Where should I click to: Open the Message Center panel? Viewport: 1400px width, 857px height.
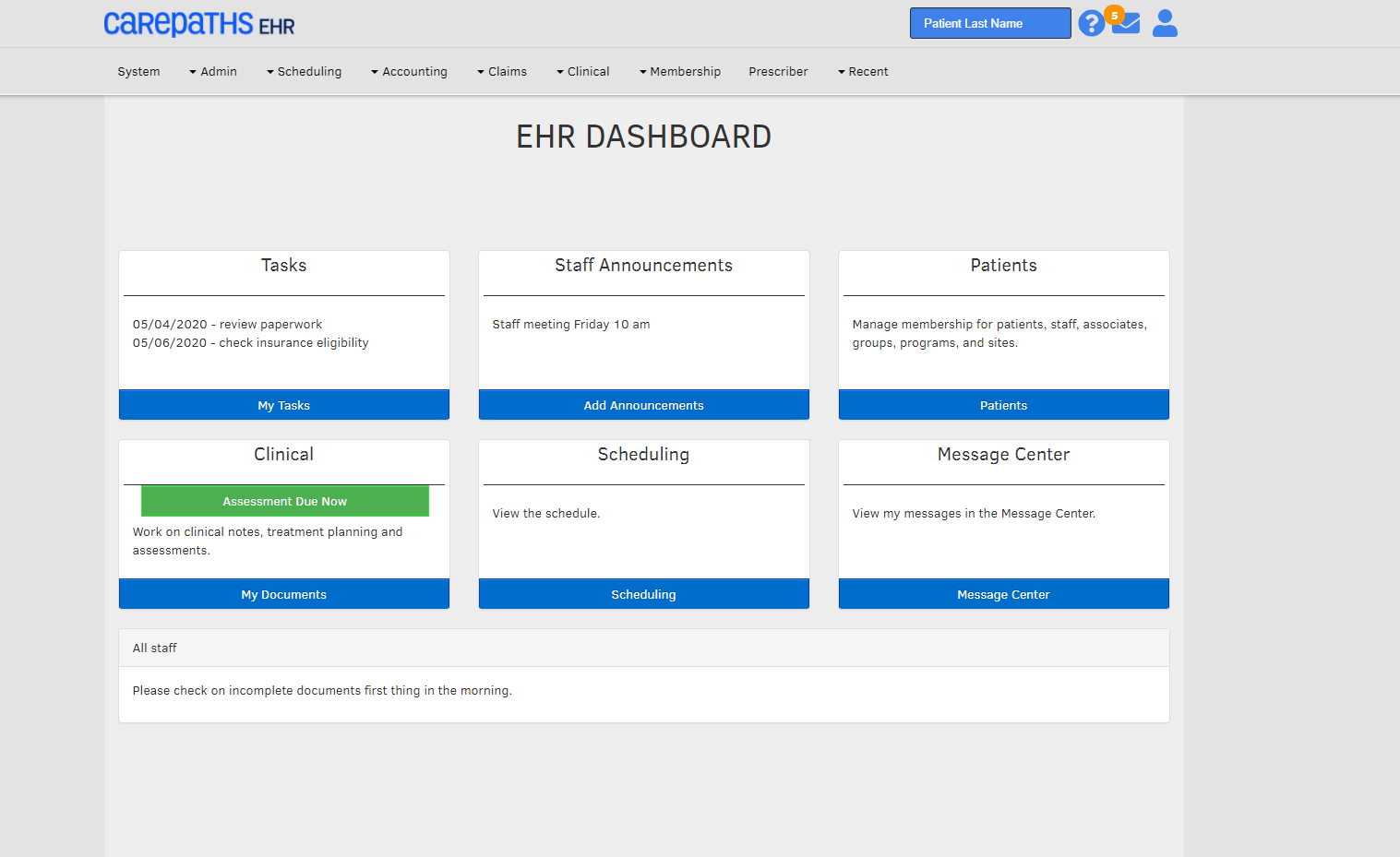pyautogui.click(x=1003, y=593)
